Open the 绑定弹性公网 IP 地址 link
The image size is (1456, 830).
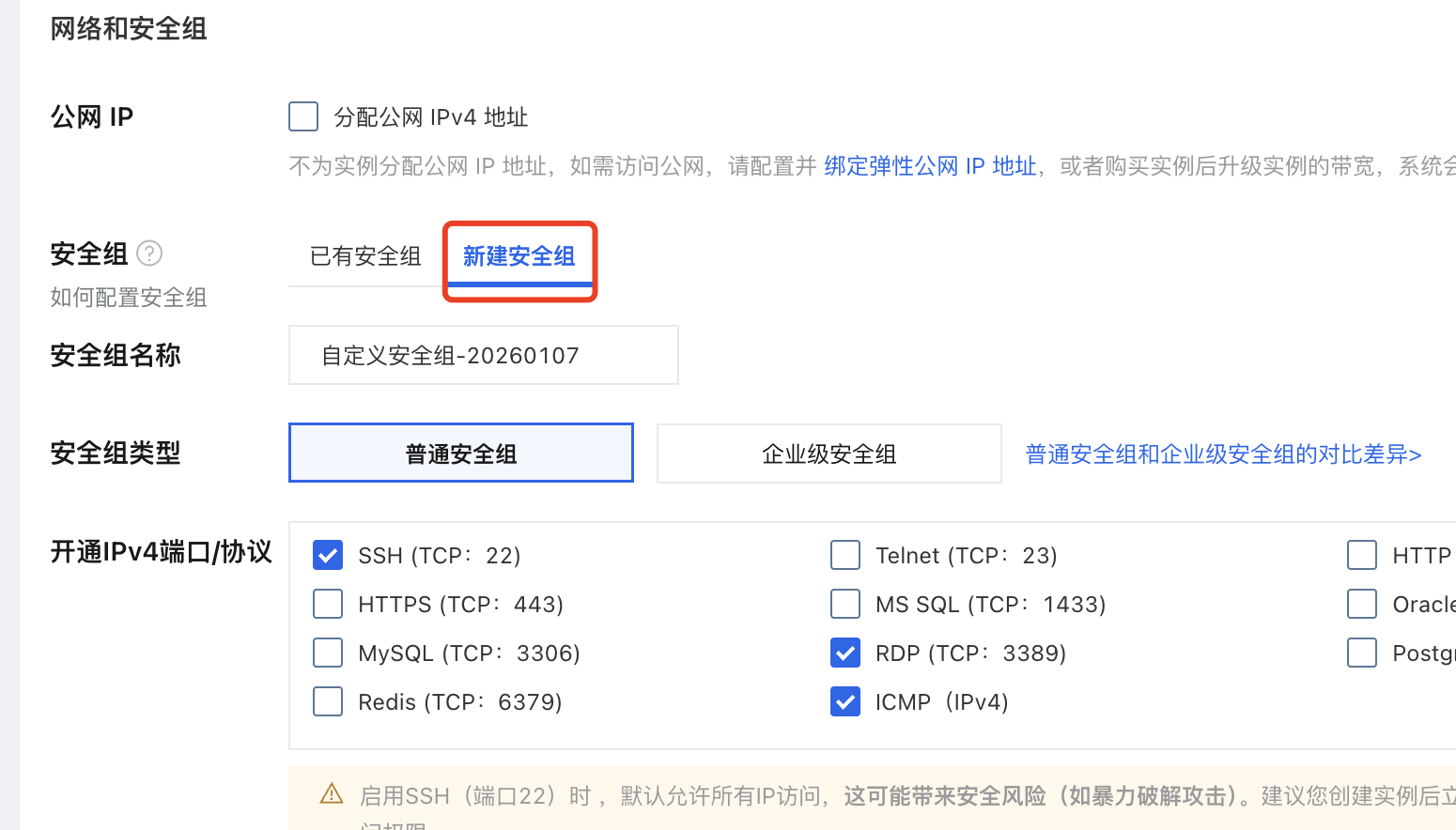click(x=929, y=166)
